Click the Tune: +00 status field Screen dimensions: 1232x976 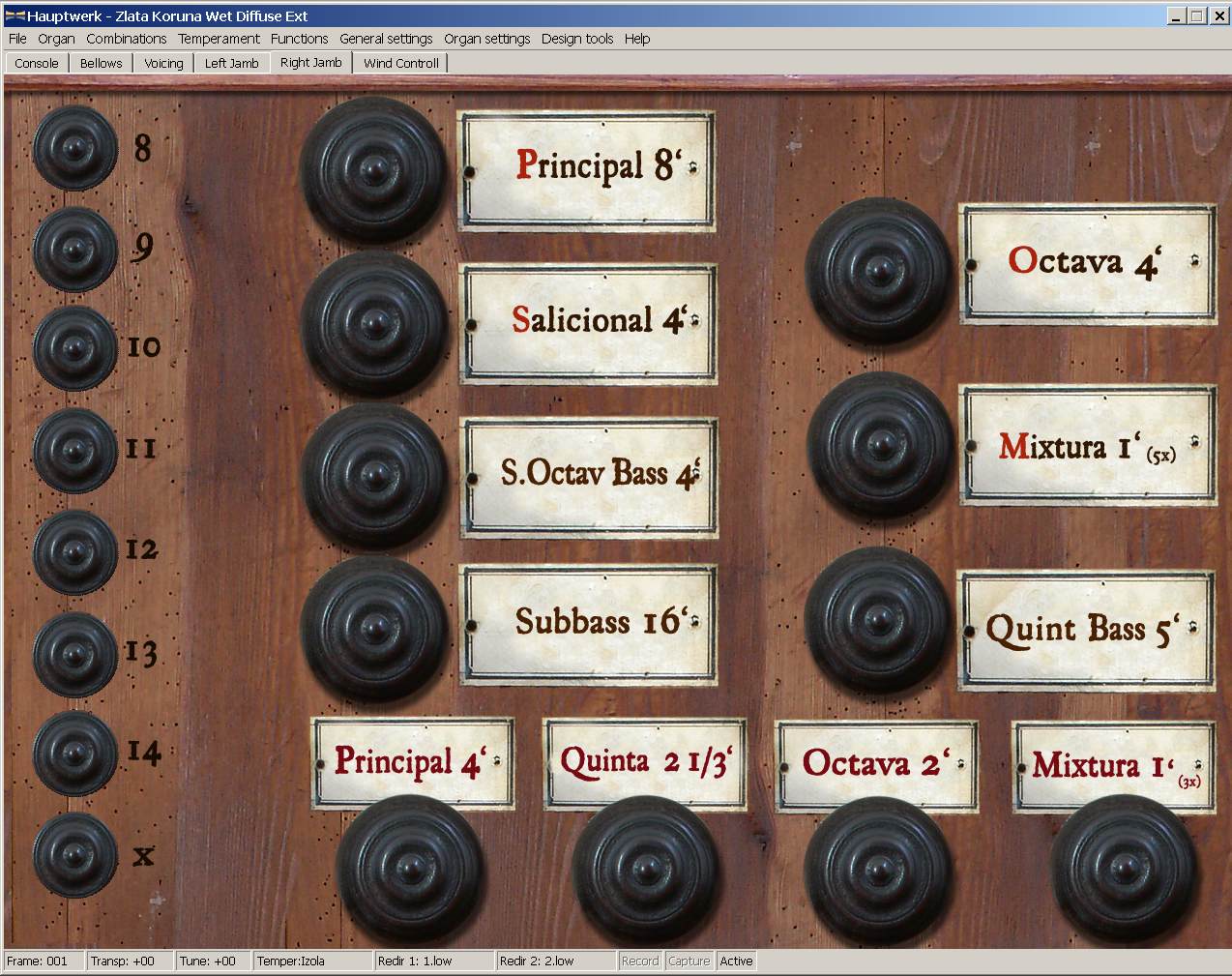coord(214,961)
